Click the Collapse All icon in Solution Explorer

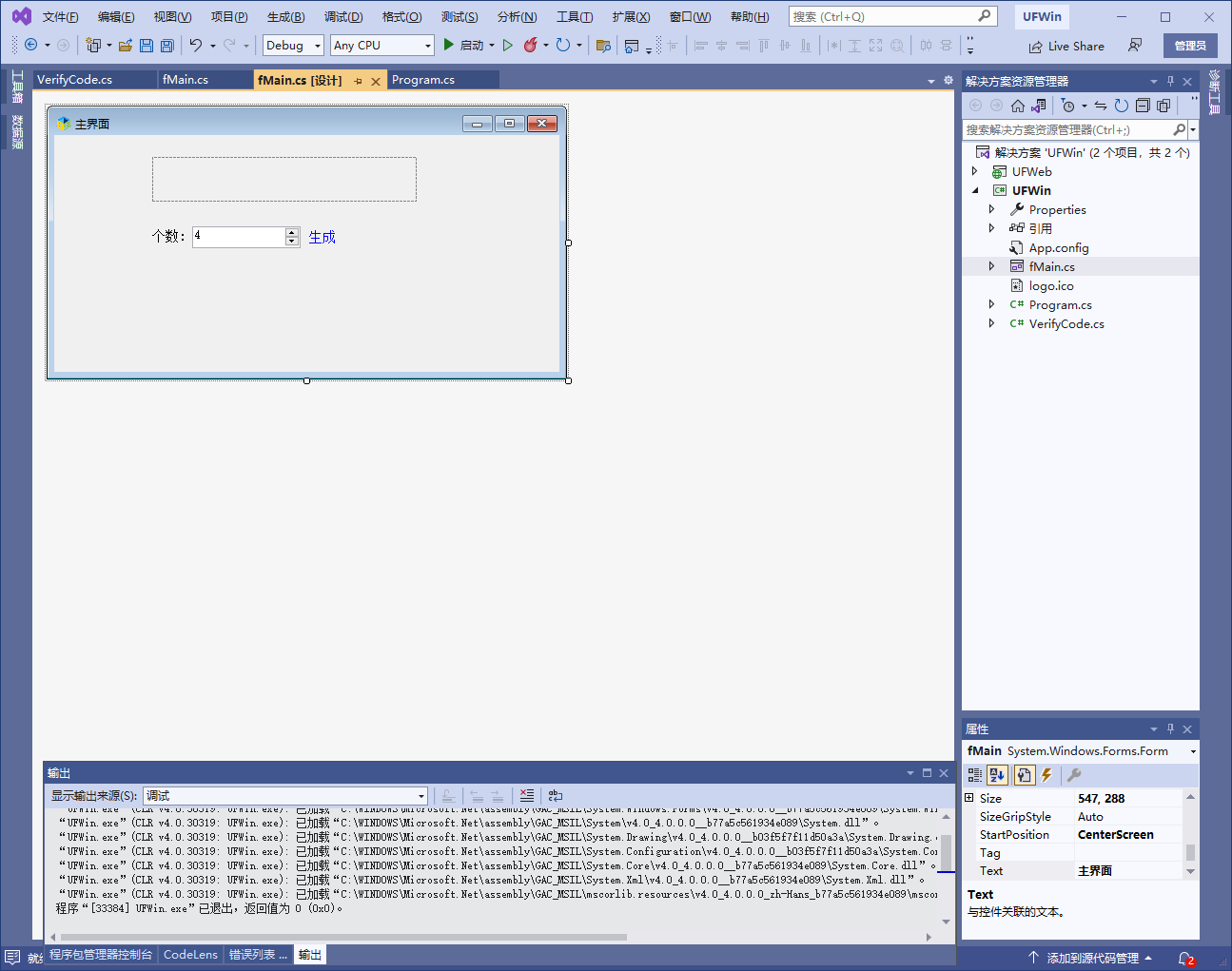coord(1143,106)
